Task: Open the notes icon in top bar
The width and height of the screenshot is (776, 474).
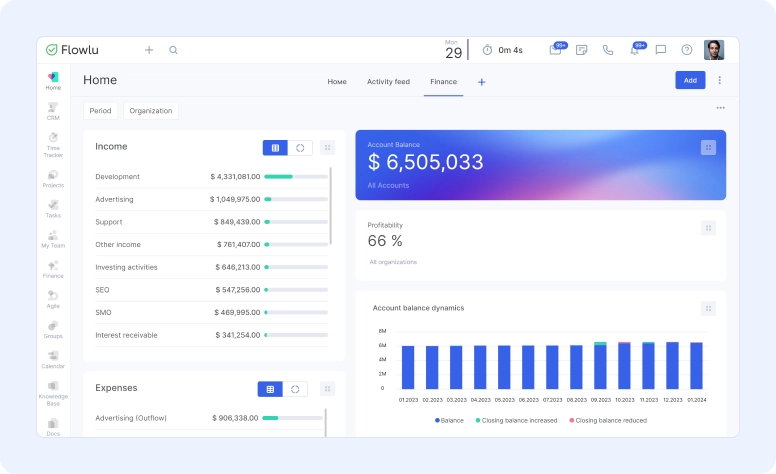Action: [582, 50]
